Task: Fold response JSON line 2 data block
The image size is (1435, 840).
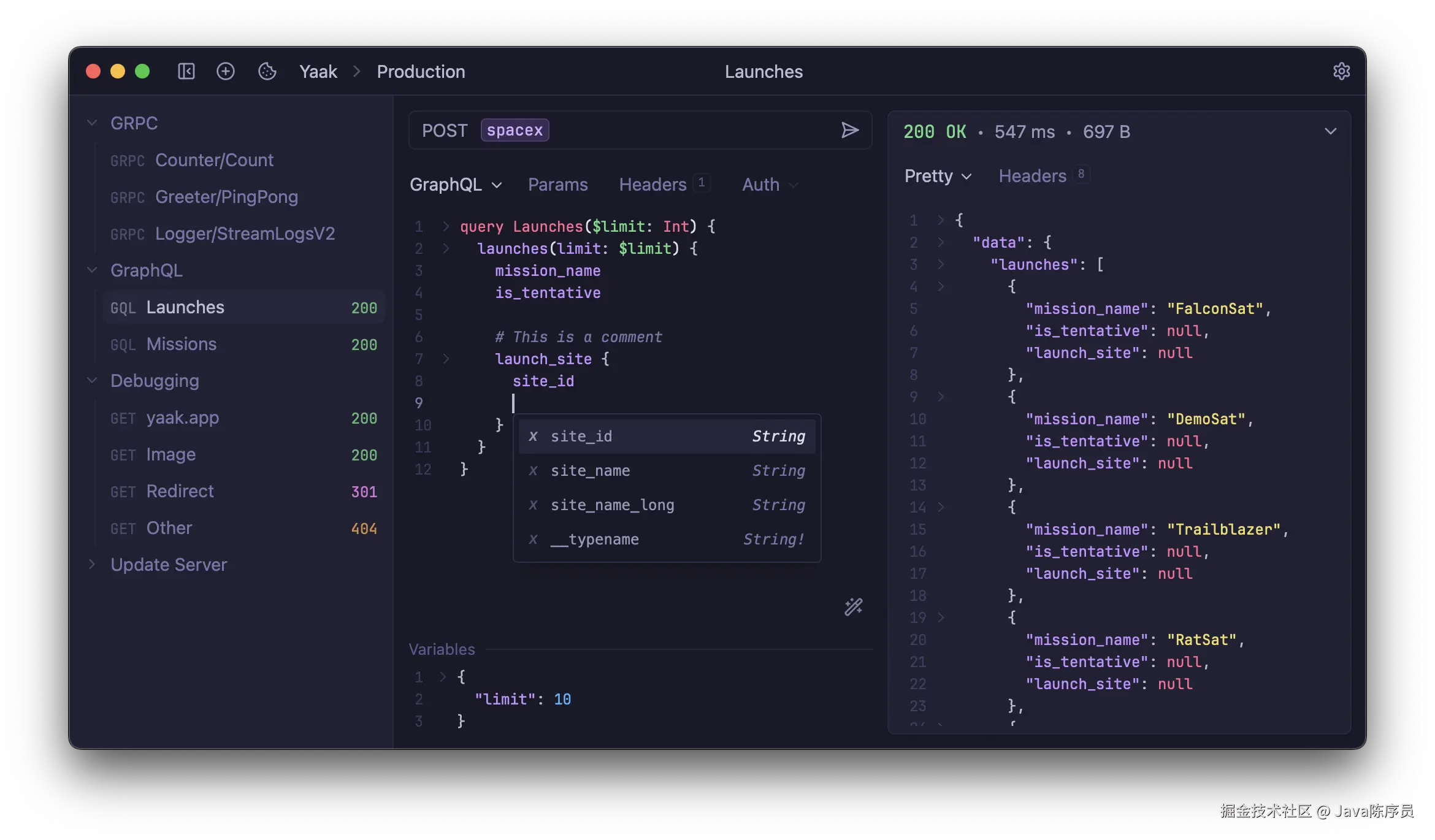Action: click(941, 242)
